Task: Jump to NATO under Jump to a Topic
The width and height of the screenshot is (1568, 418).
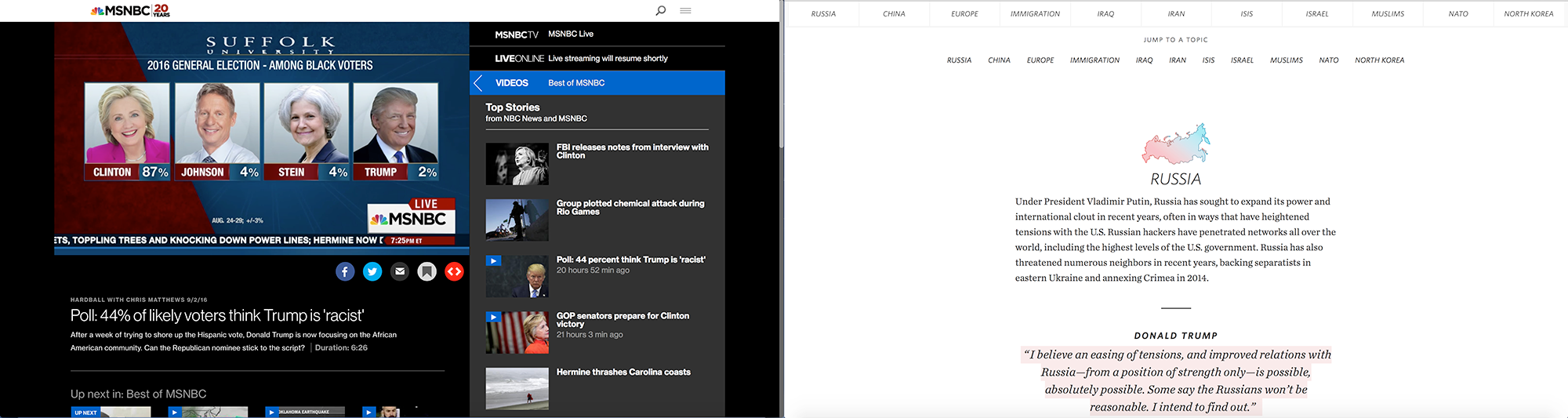Action: click(x=1329, y=60)
